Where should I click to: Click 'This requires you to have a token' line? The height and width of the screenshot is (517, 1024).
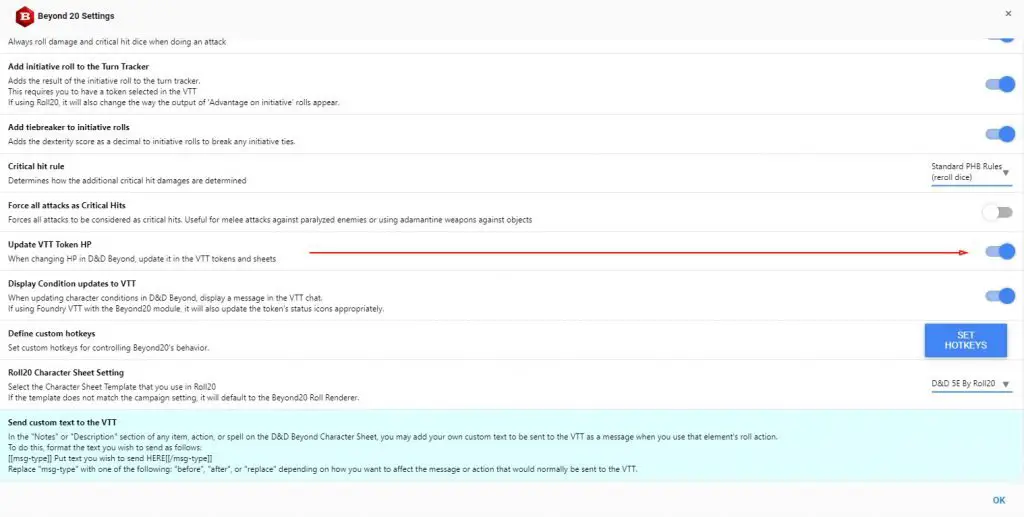point(102,92)
